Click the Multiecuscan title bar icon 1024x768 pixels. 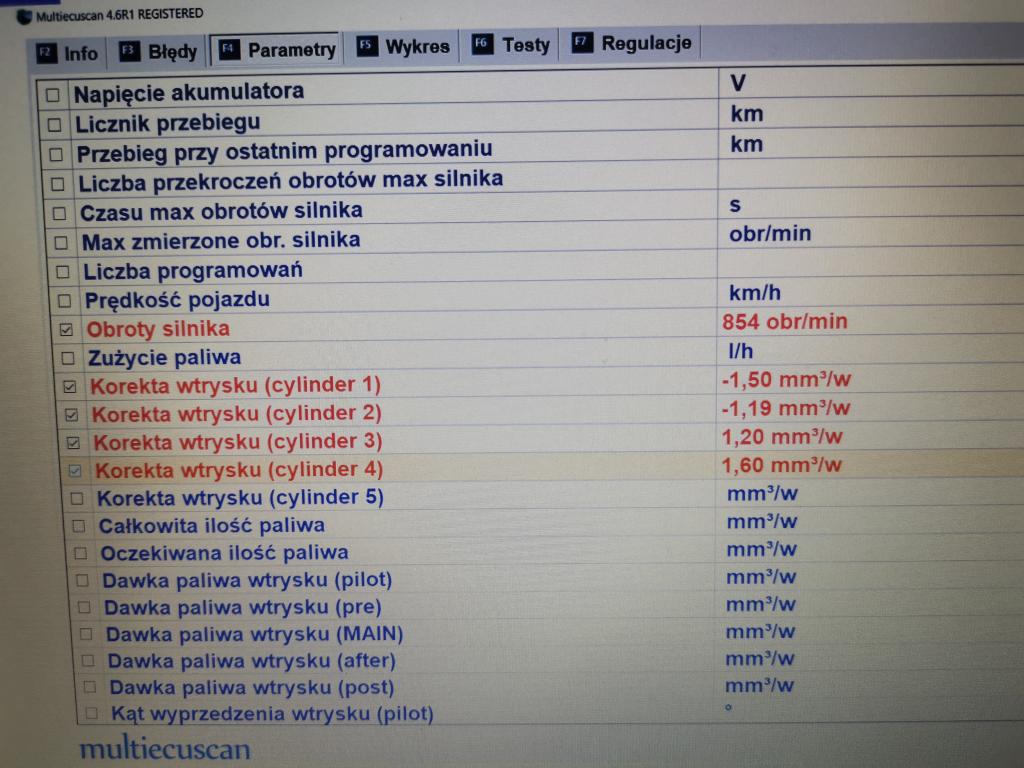[x=24, y=17]
